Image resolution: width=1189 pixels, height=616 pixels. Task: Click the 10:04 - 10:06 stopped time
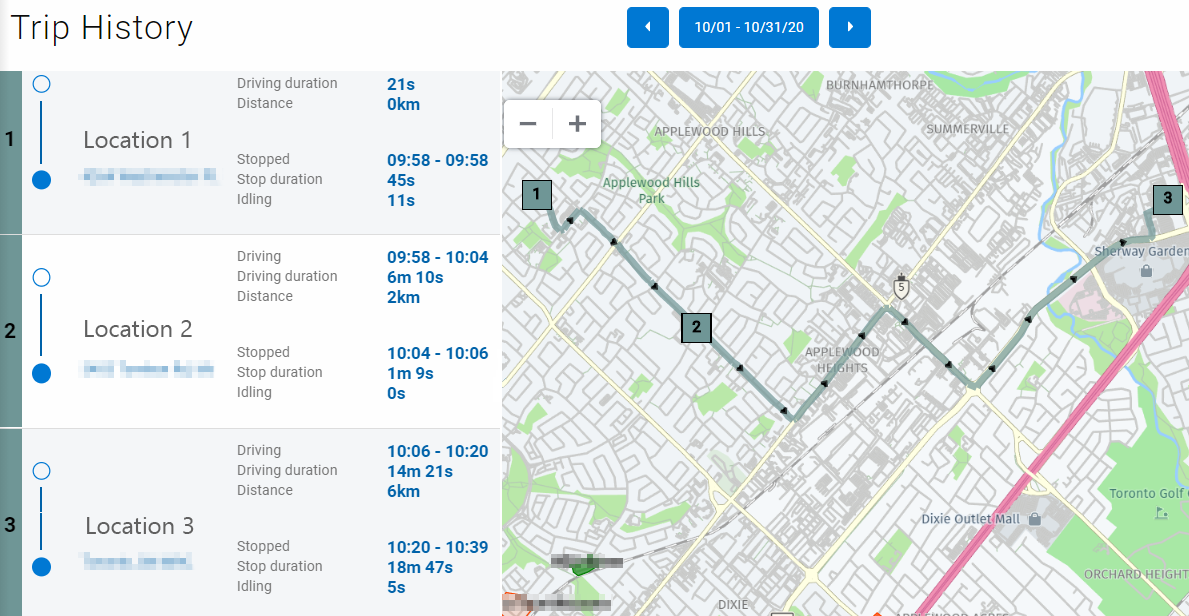pyautogui.click(x=438, y=354)
